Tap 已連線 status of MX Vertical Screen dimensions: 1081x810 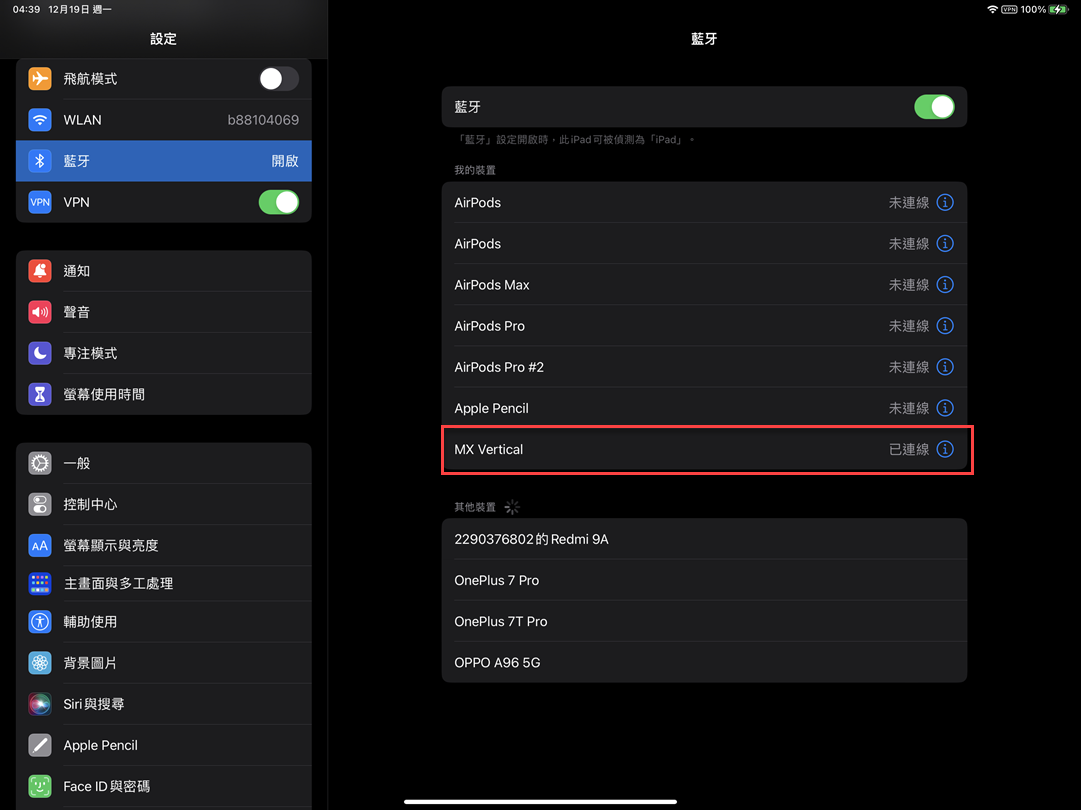(x=909, y=449)
